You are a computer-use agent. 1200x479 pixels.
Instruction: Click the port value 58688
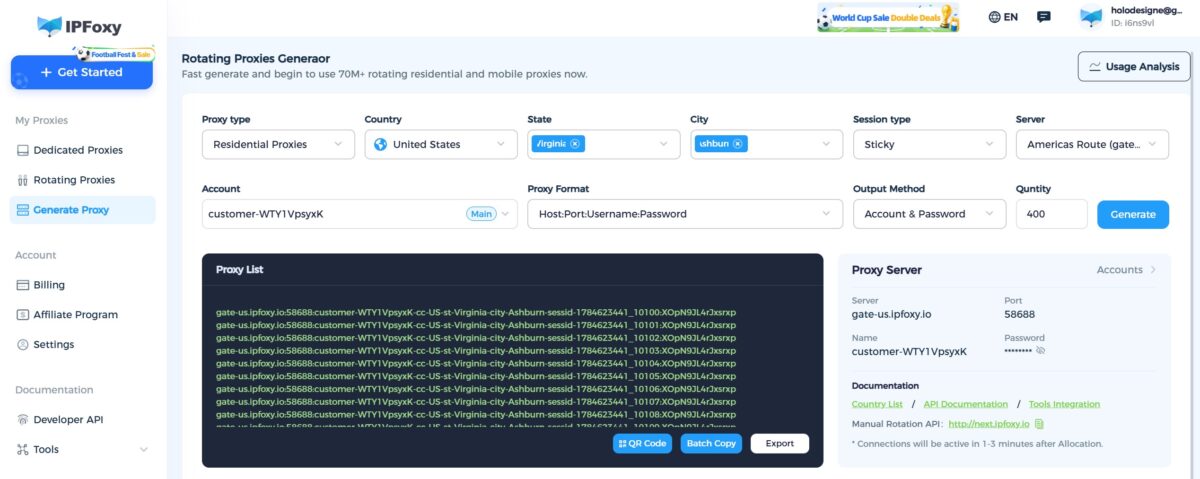tap(1019, 314)
